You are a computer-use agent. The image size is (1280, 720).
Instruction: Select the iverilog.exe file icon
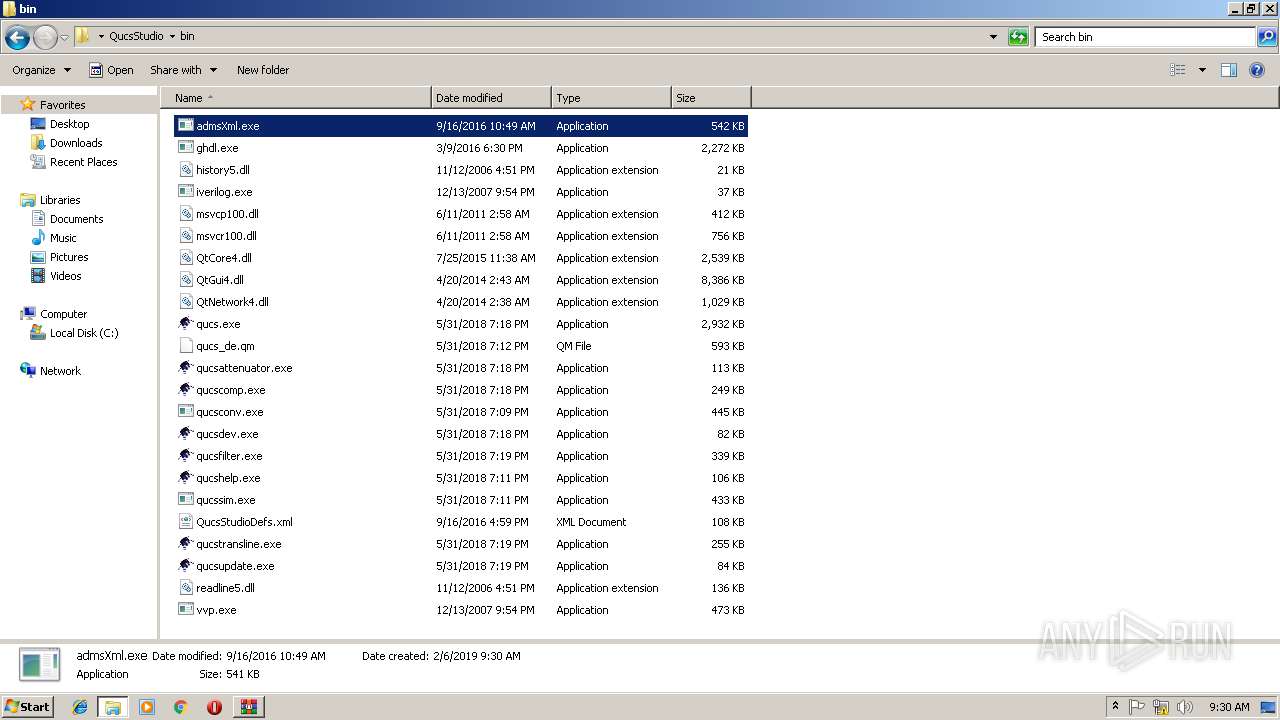tap(185, 192)
